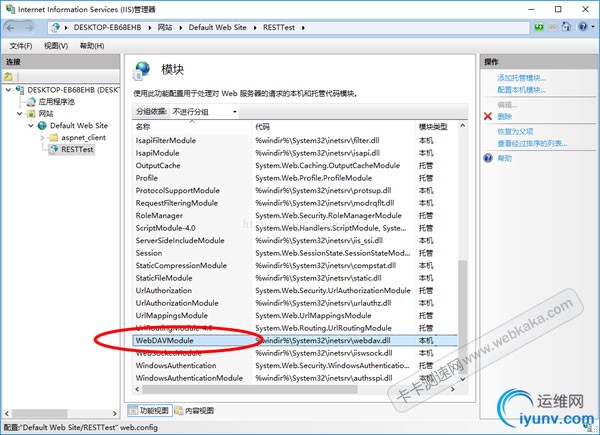Expand the aspnet_client folder node

point(42,137)
